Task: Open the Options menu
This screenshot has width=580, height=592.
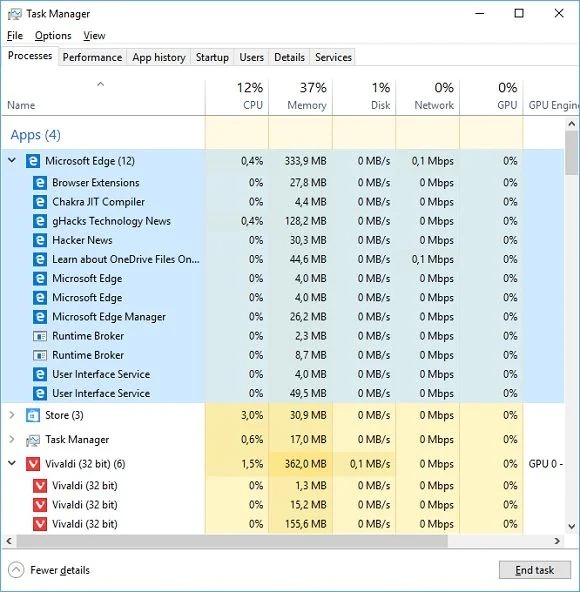Action: (x=53, y=36)
